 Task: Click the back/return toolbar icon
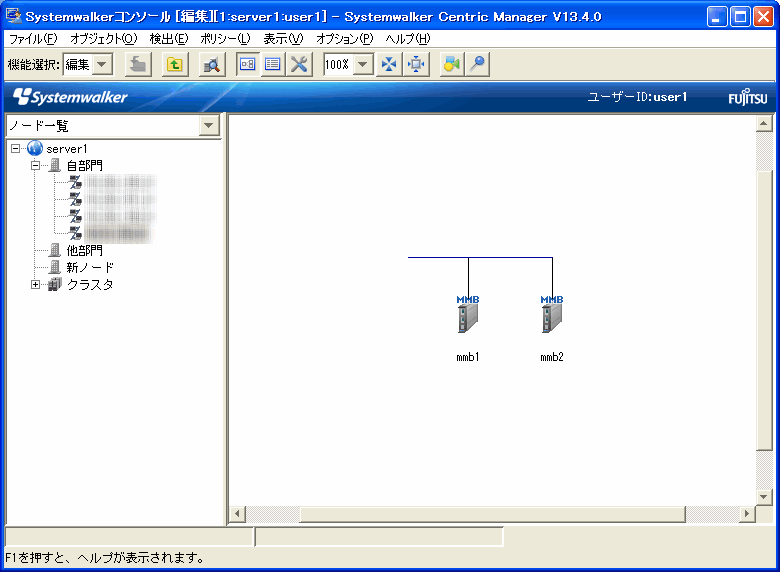138,64
